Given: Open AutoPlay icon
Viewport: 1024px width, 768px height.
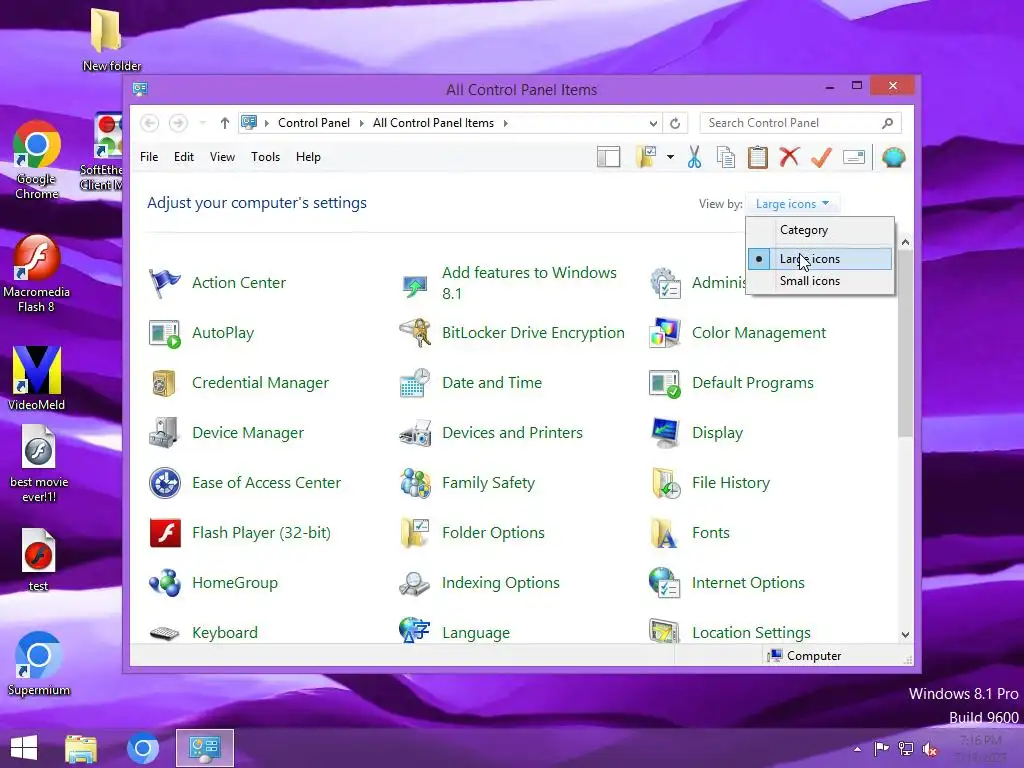Looking at the screenshot, I should click(x=165, y=333).
